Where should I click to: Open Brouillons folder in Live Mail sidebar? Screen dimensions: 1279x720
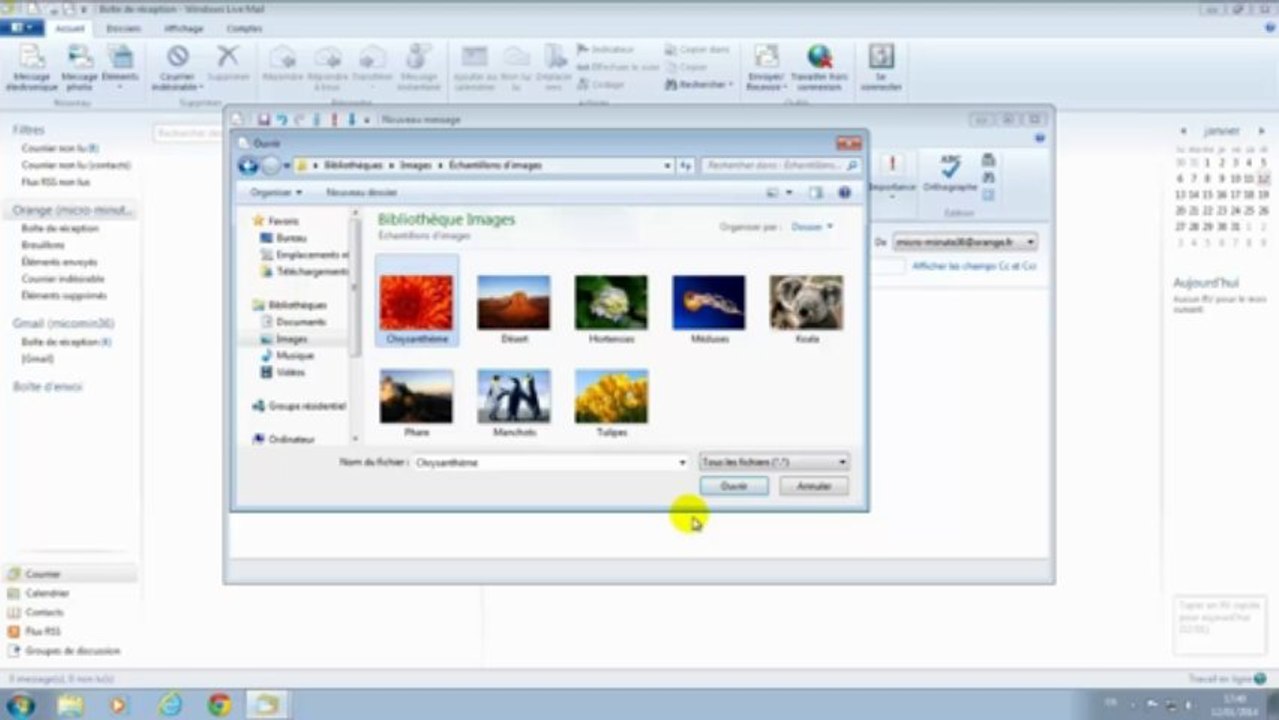point(43,245)
